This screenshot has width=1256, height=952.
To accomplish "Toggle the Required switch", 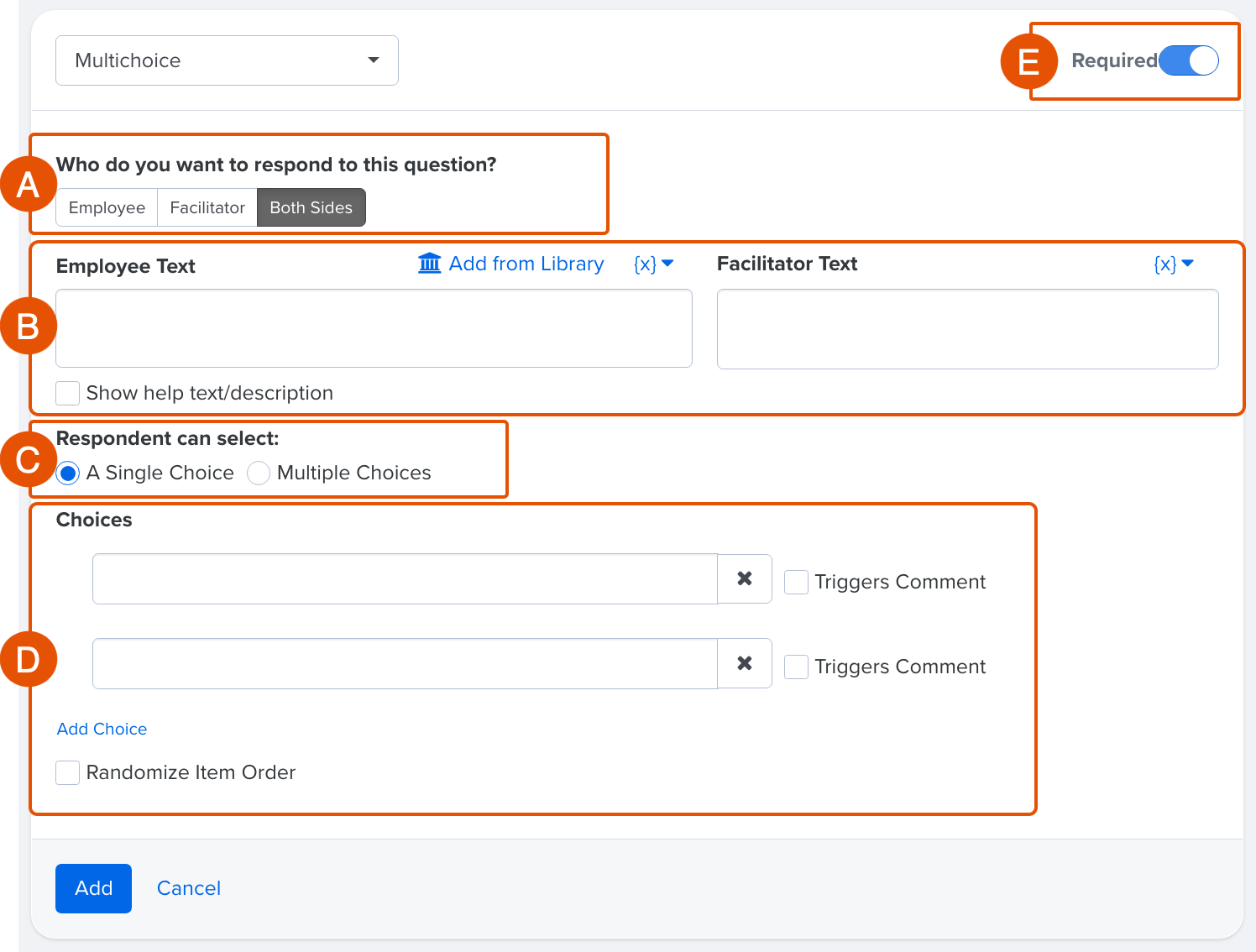I will 1188,60.
